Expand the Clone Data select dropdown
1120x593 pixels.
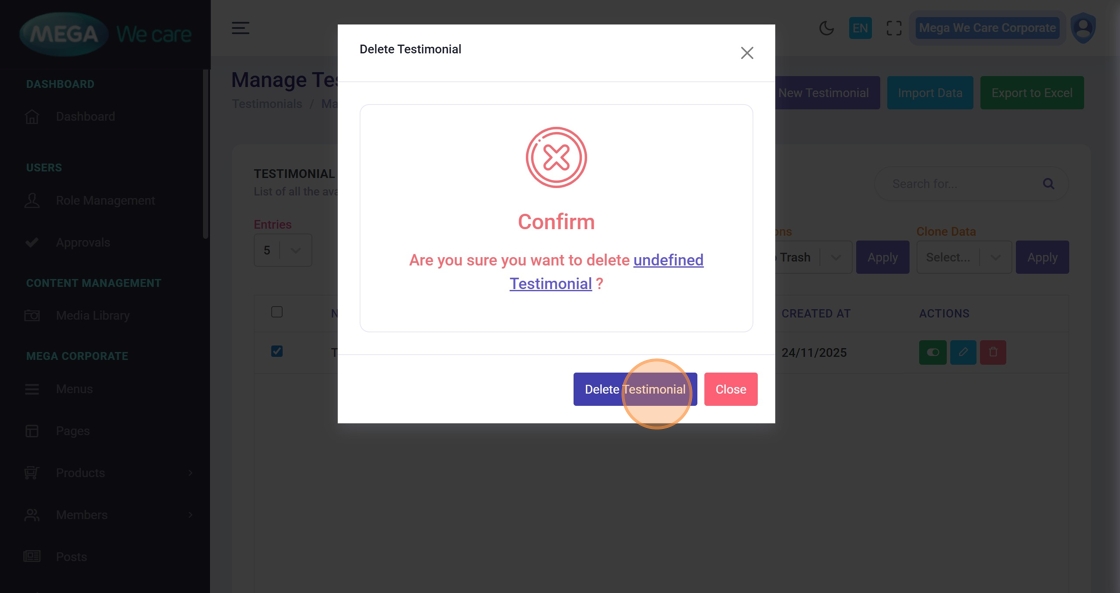(963, 257)
